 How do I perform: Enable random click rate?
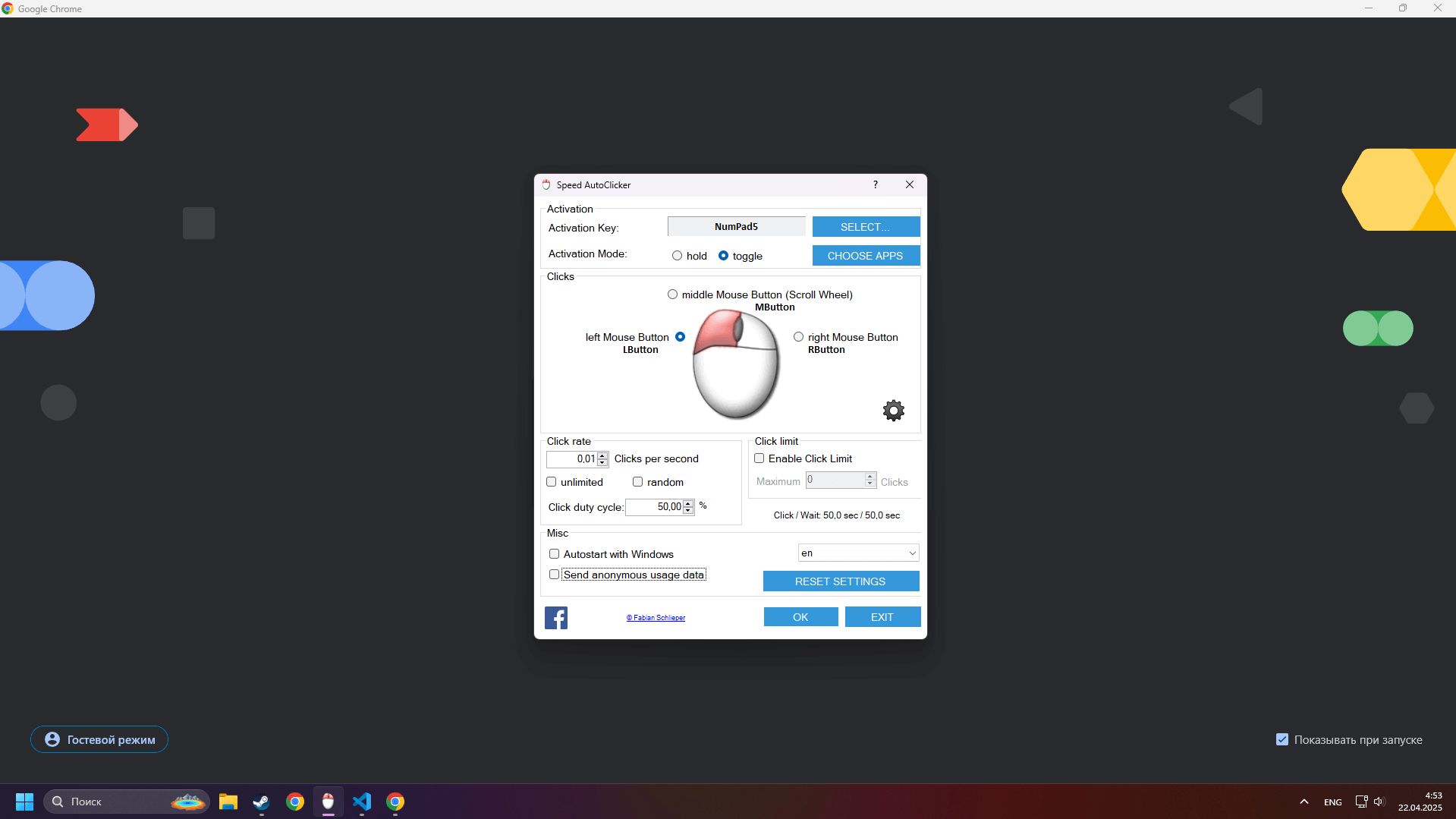point(638,482)
